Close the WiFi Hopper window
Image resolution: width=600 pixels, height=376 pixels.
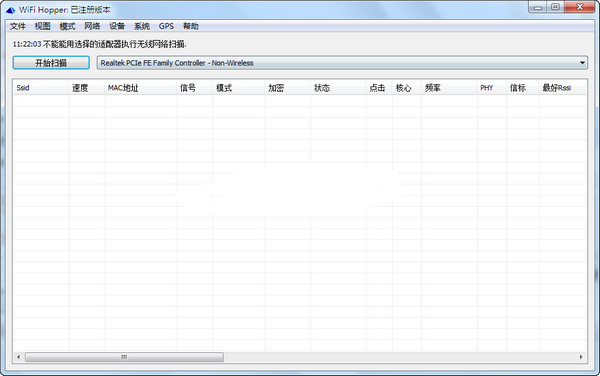point(580,7)
